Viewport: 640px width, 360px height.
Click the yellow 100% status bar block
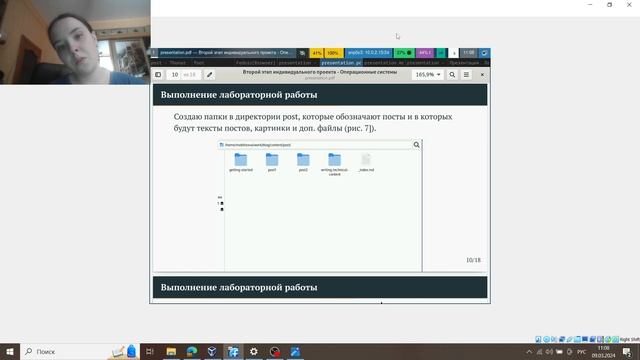click(x=333, y=53)
